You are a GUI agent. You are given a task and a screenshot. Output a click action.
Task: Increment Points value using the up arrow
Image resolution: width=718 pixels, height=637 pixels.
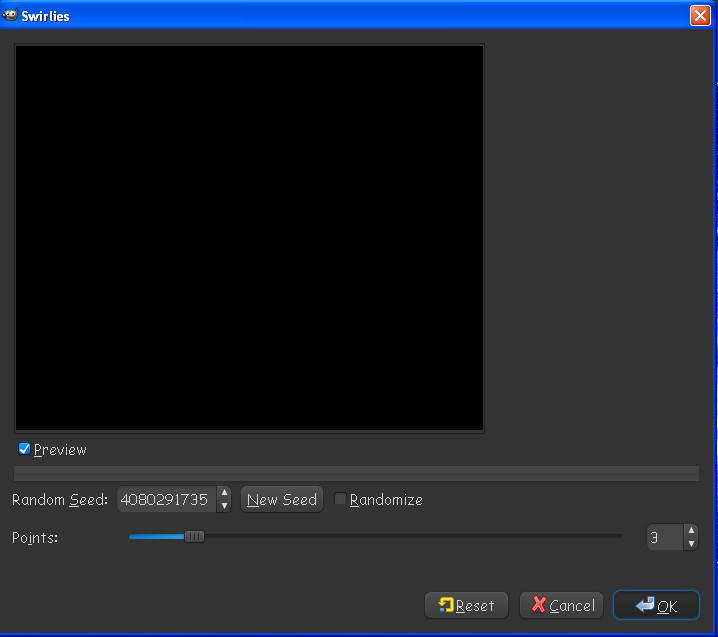[690, 531]
